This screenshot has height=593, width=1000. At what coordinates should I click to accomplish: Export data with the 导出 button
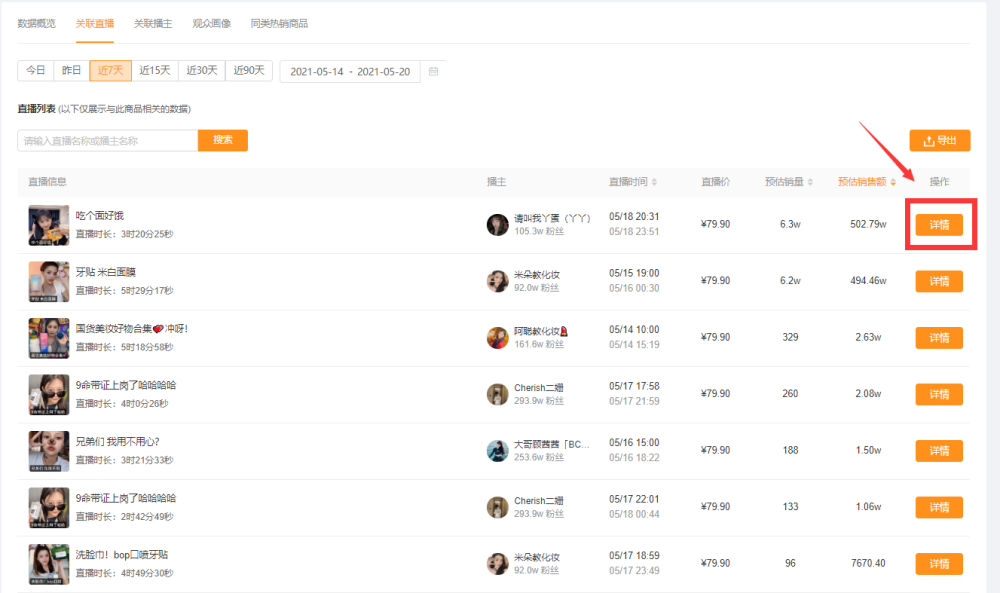coord(939,141)
